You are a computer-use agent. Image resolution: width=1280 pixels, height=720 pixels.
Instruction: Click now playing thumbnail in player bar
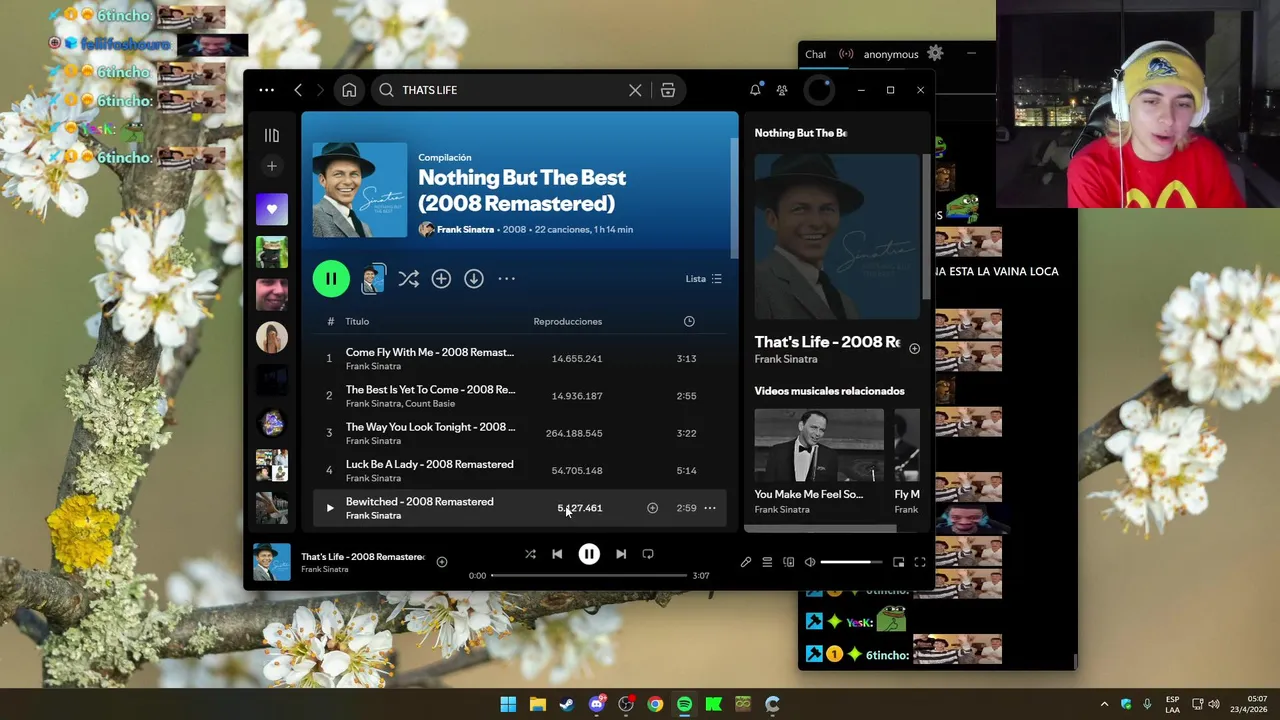pyautogui.click(x=272, y=562)
